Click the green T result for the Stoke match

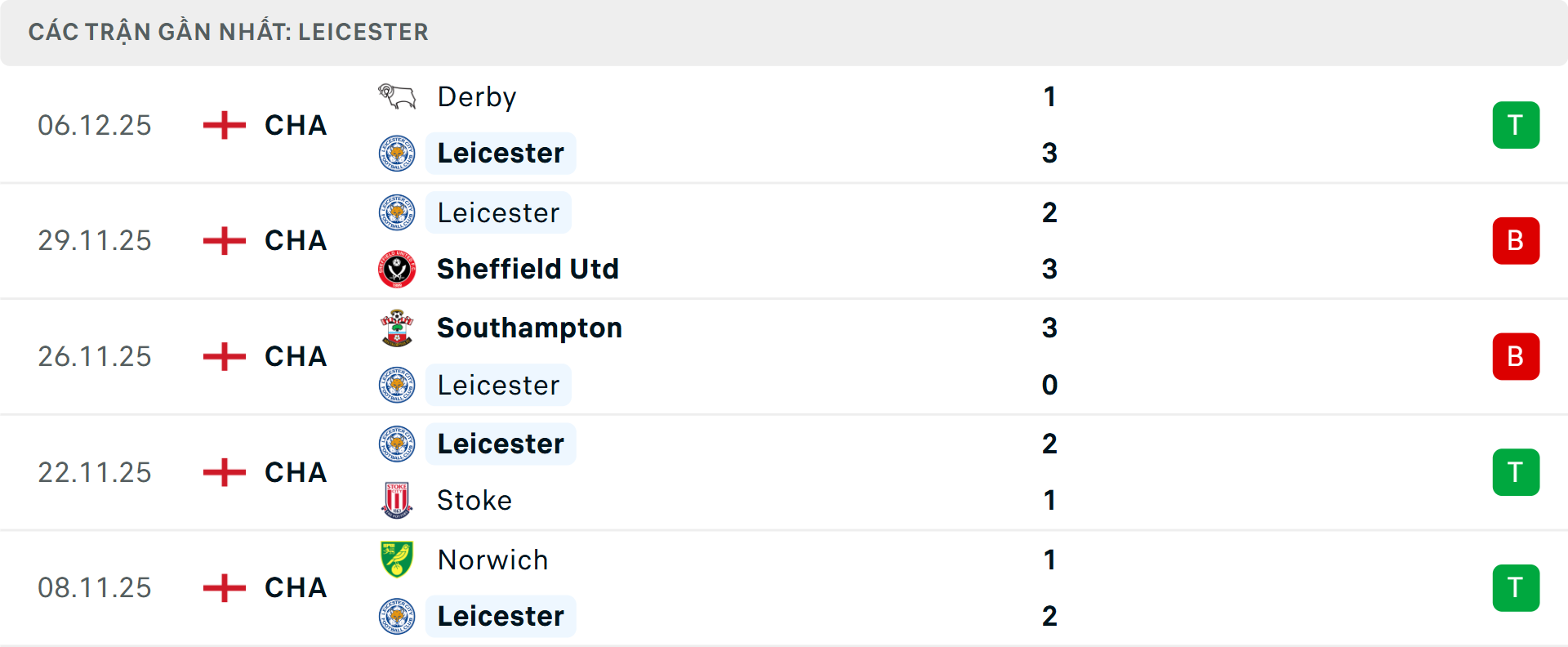tap(1516, 472)
